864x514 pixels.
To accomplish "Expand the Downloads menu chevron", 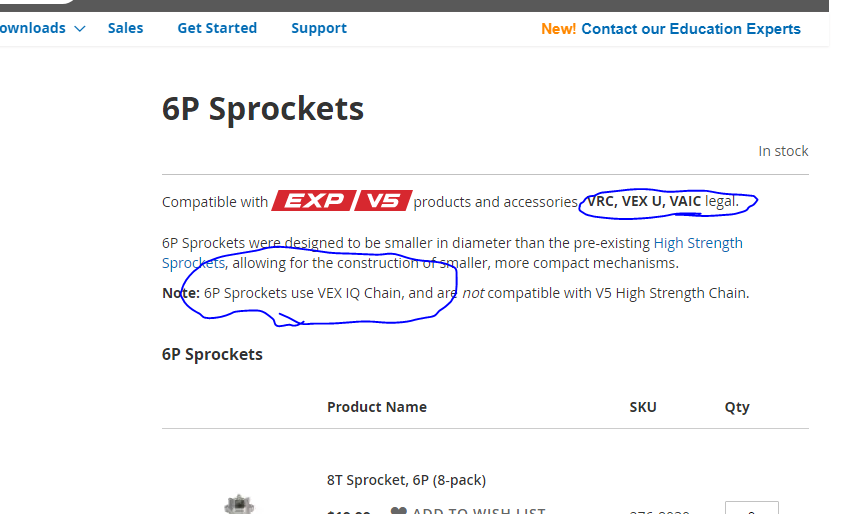I will (80, 29).
